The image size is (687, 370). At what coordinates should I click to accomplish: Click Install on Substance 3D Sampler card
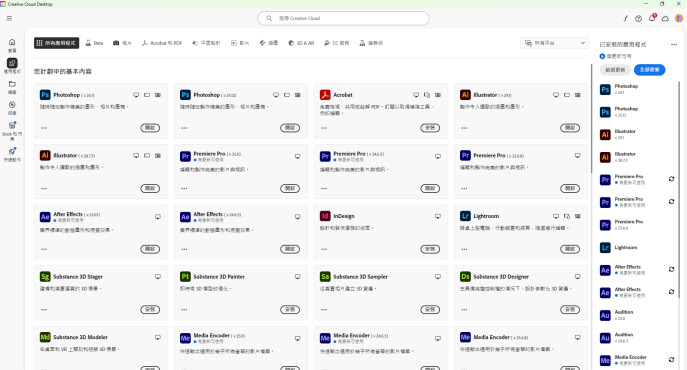pos(430,310)
